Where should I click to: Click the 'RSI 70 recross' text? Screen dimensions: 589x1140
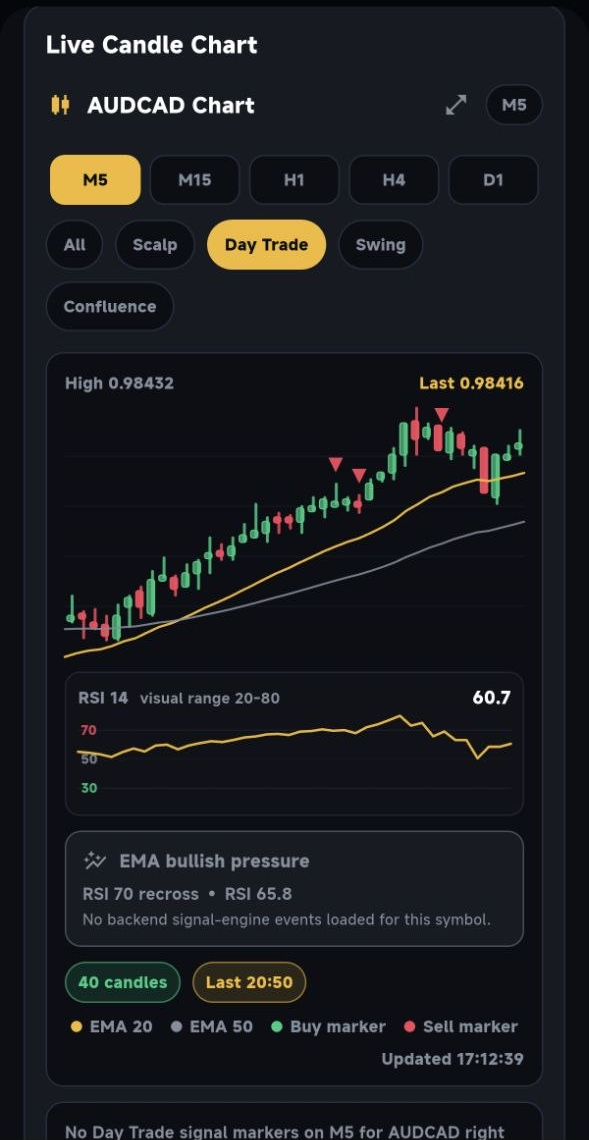coord(140,894)
